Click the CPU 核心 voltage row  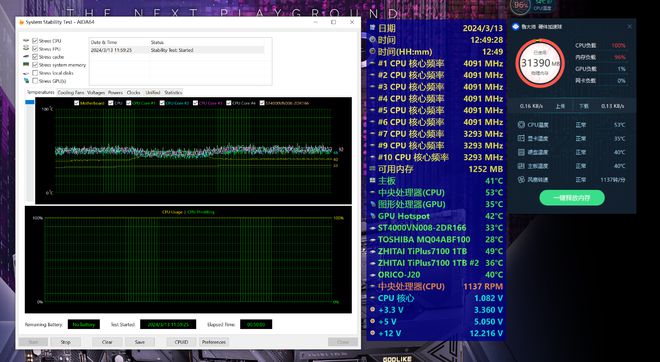click(436, 298)
